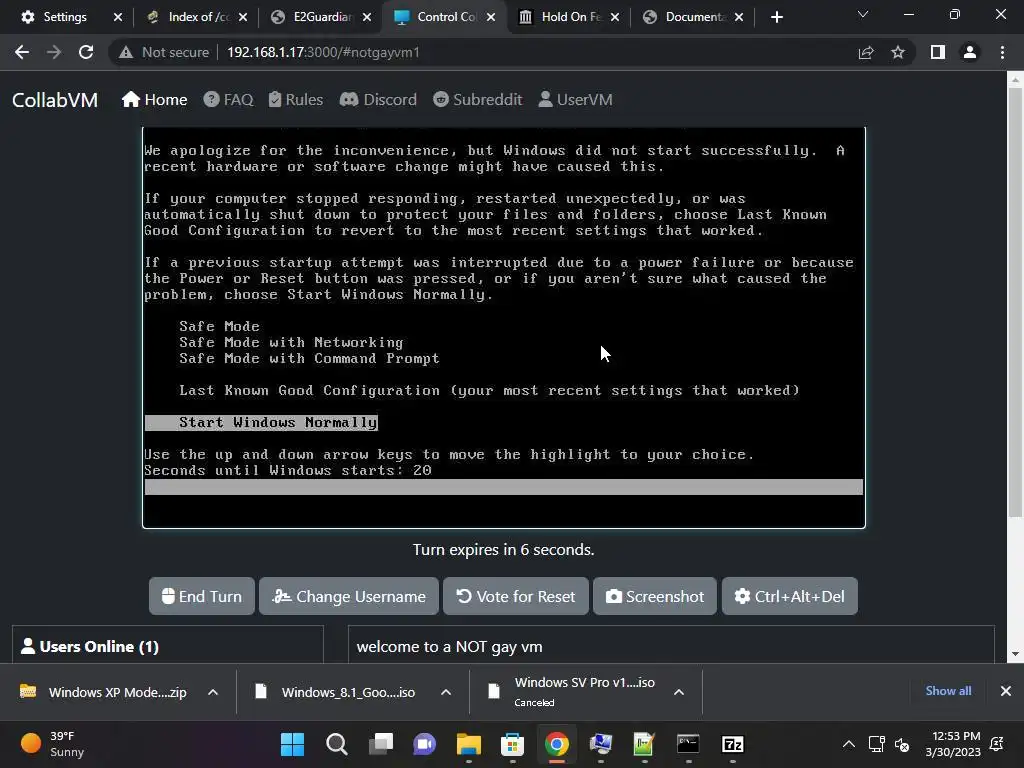
Task: Click the CollabVM logo text
Action: (x=55, y=100)
